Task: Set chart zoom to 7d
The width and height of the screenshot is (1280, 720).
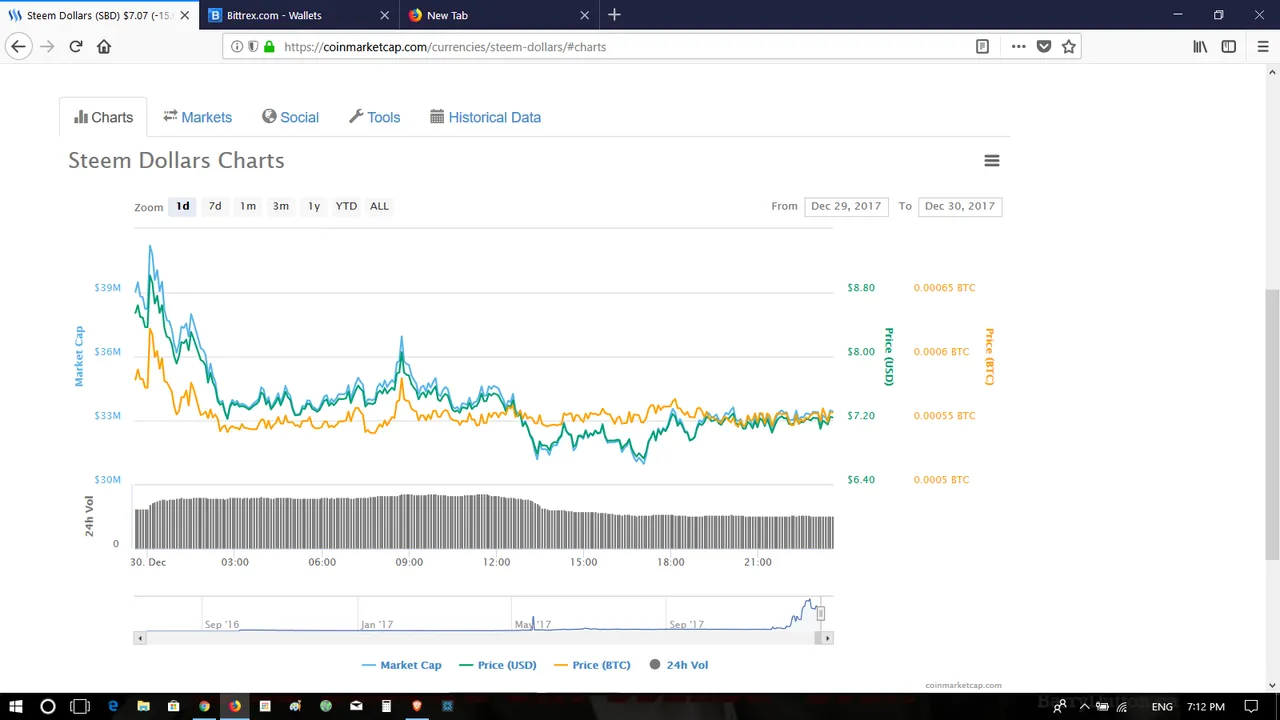Action: pyautogui.click(x=215, y=206)
